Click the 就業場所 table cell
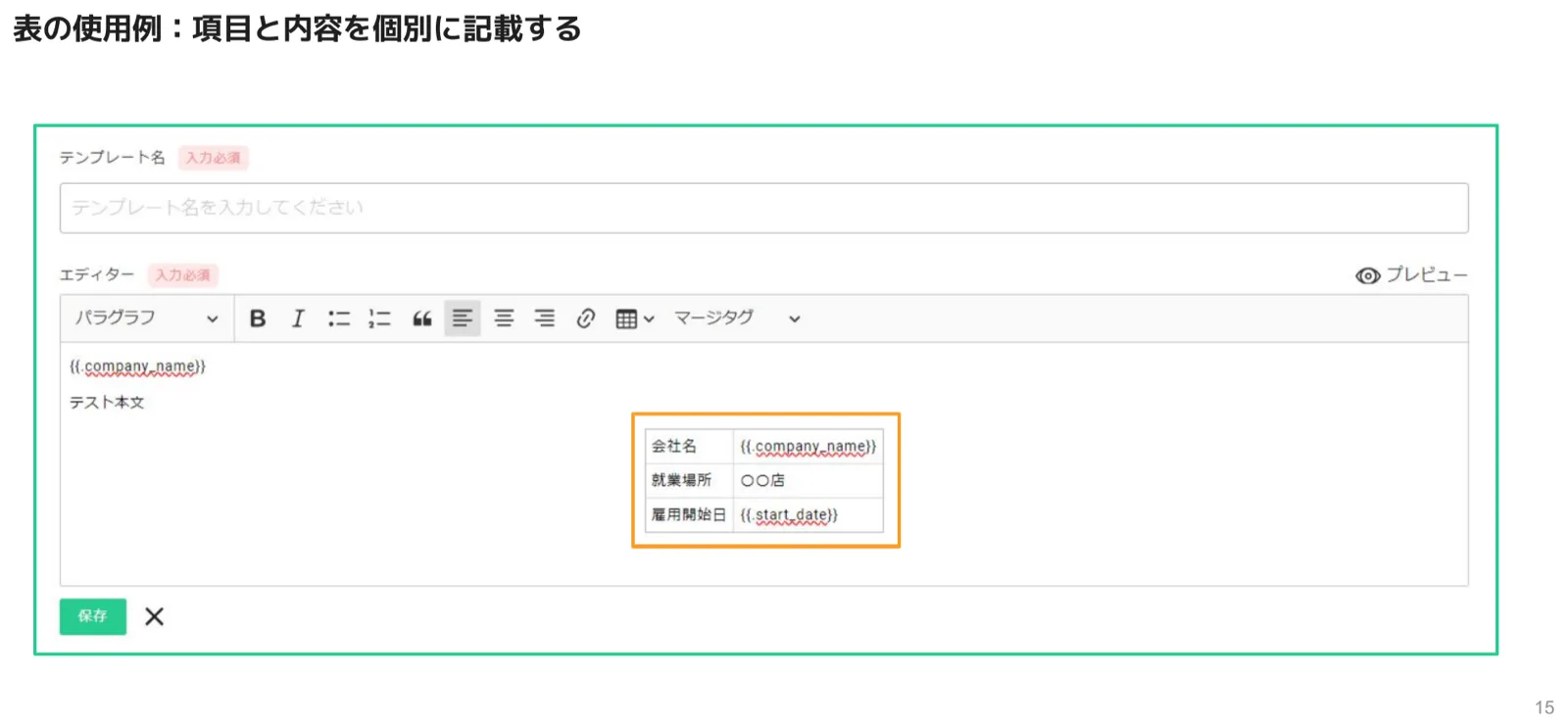 click(x=689, y=480)
